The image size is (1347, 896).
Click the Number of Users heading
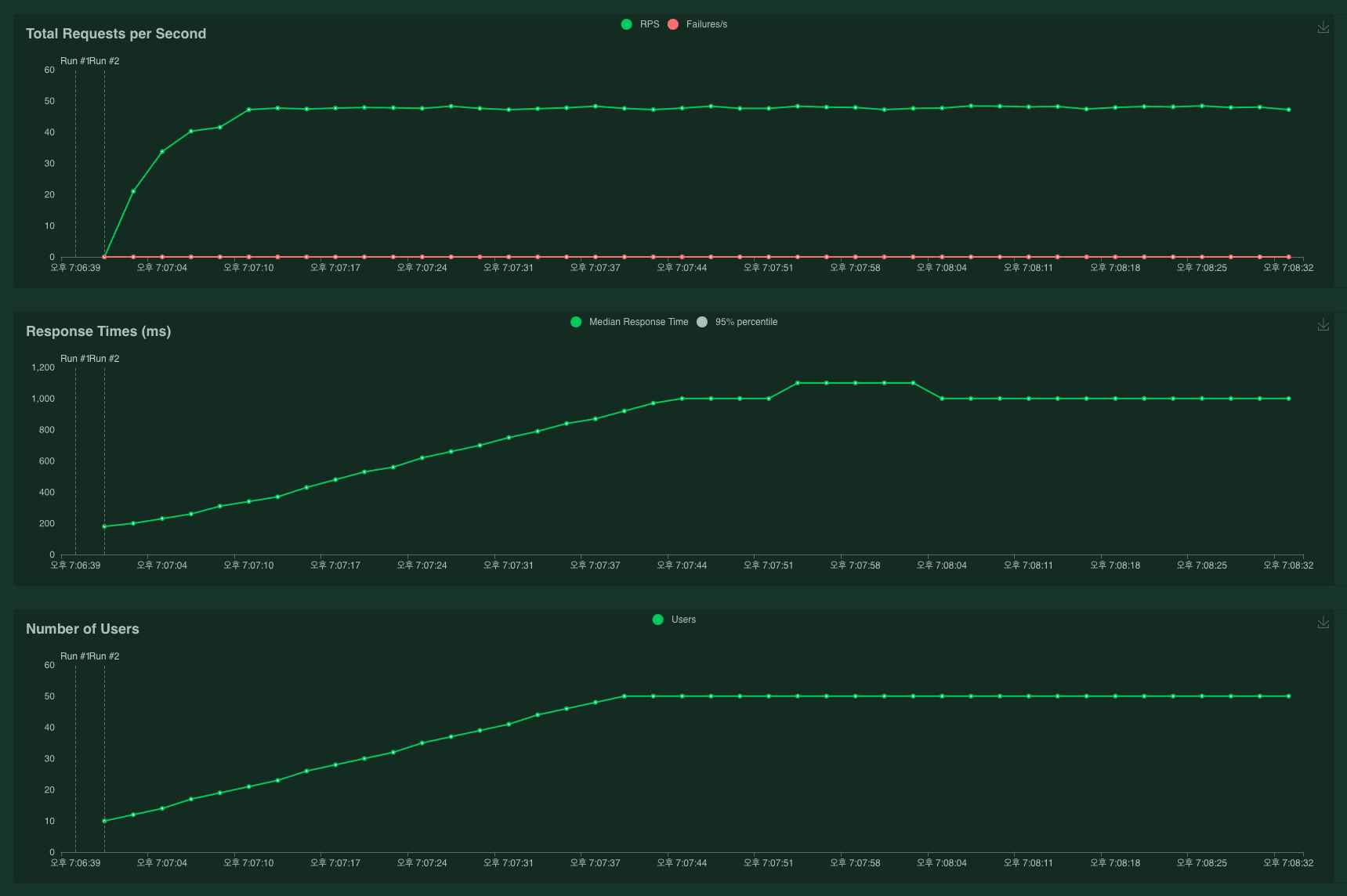[82, 629]
